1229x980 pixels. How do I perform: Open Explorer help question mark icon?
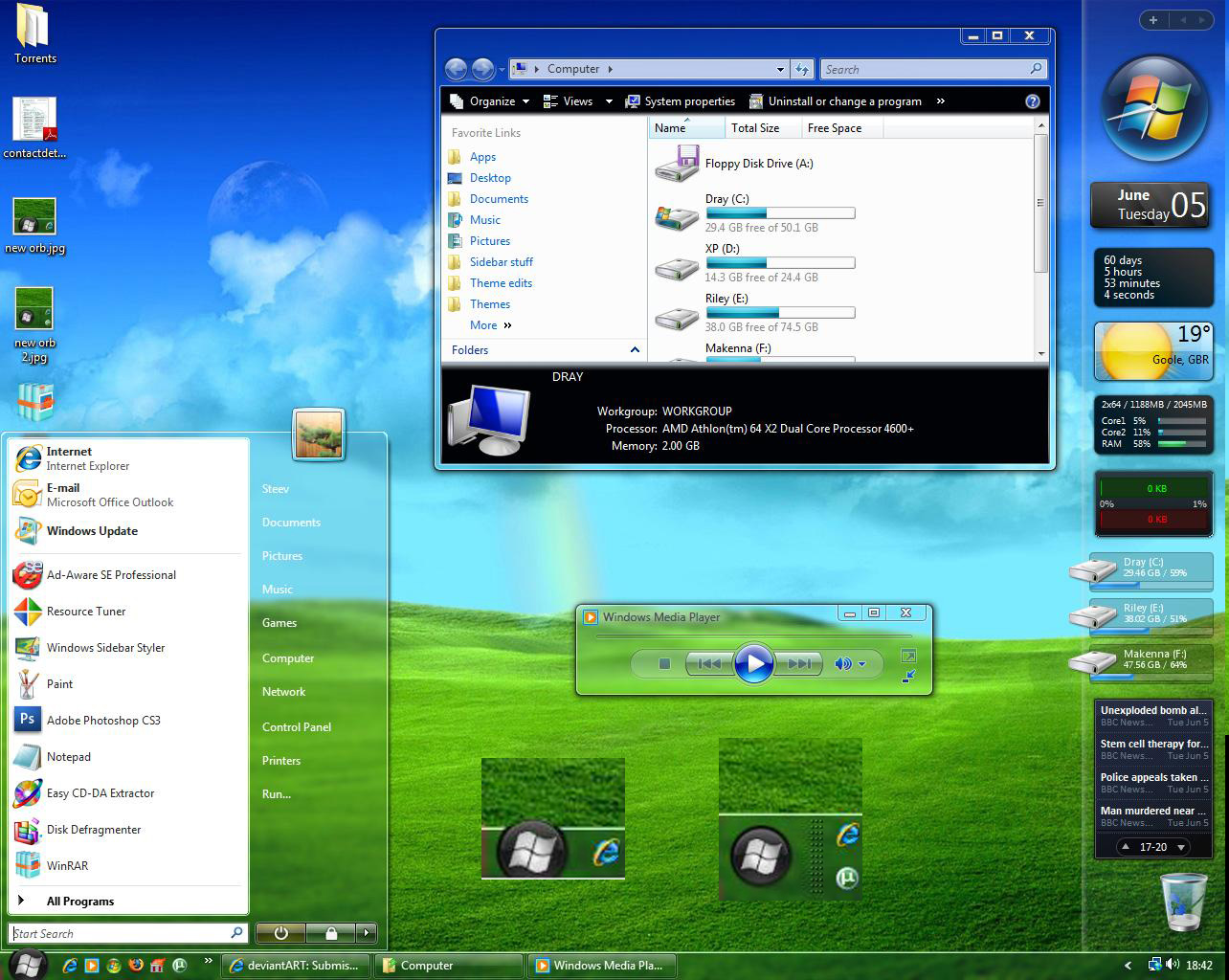1033,101
